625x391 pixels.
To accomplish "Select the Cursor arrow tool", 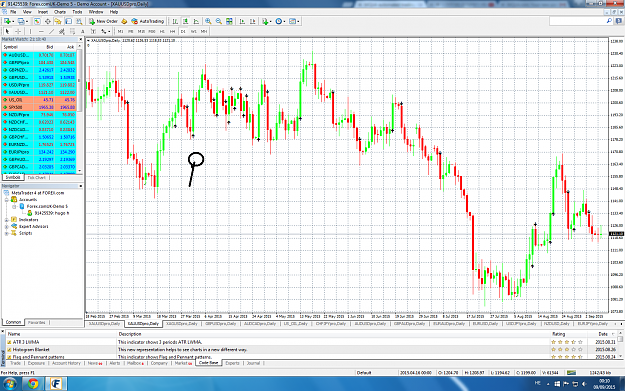I will (7, 31).
